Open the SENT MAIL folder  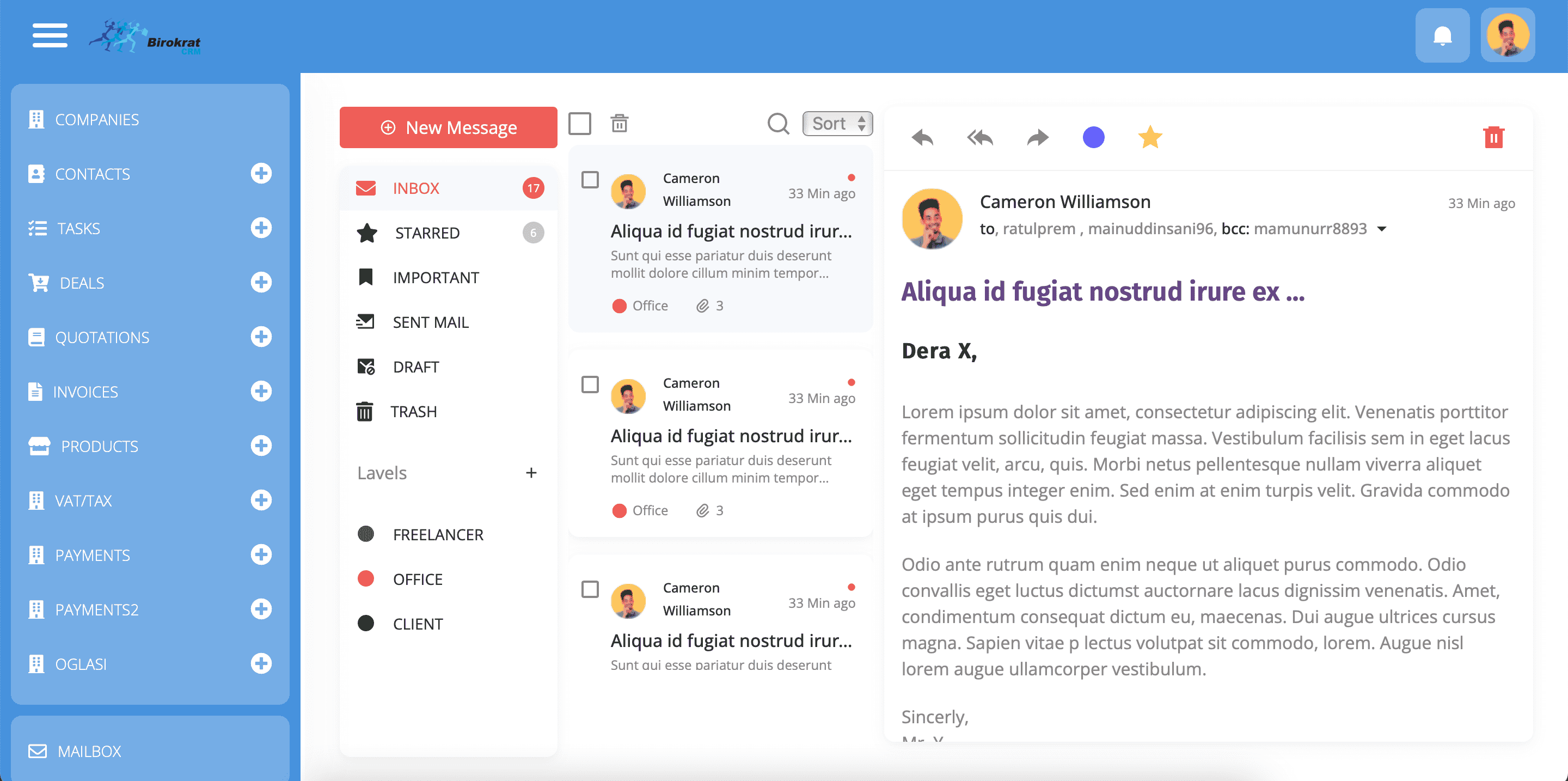pyautogui.click(x=448, y=322)
